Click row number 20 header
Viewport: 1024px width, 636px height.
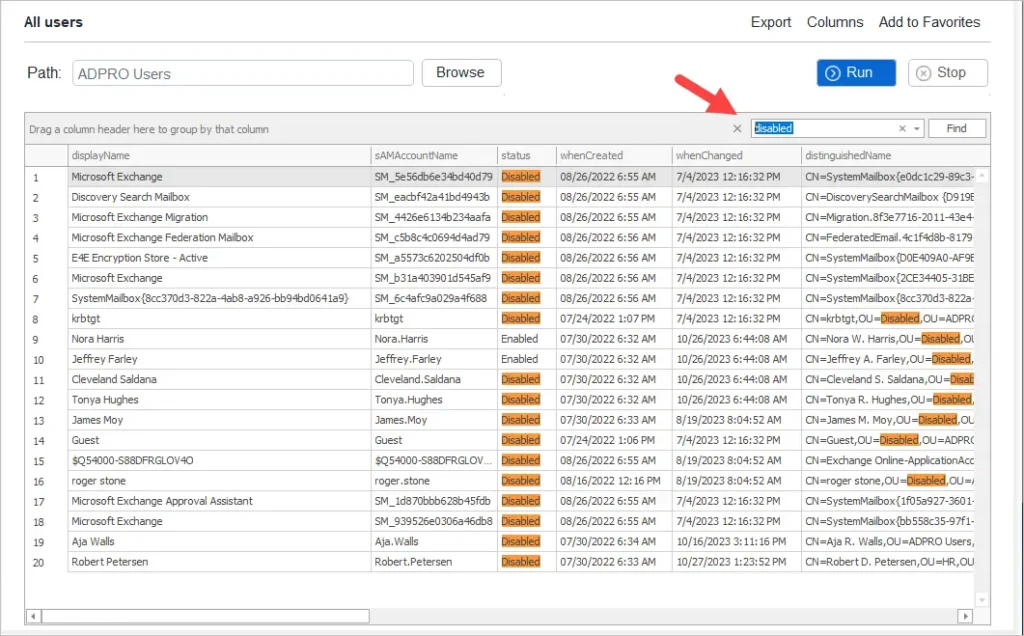46,562
